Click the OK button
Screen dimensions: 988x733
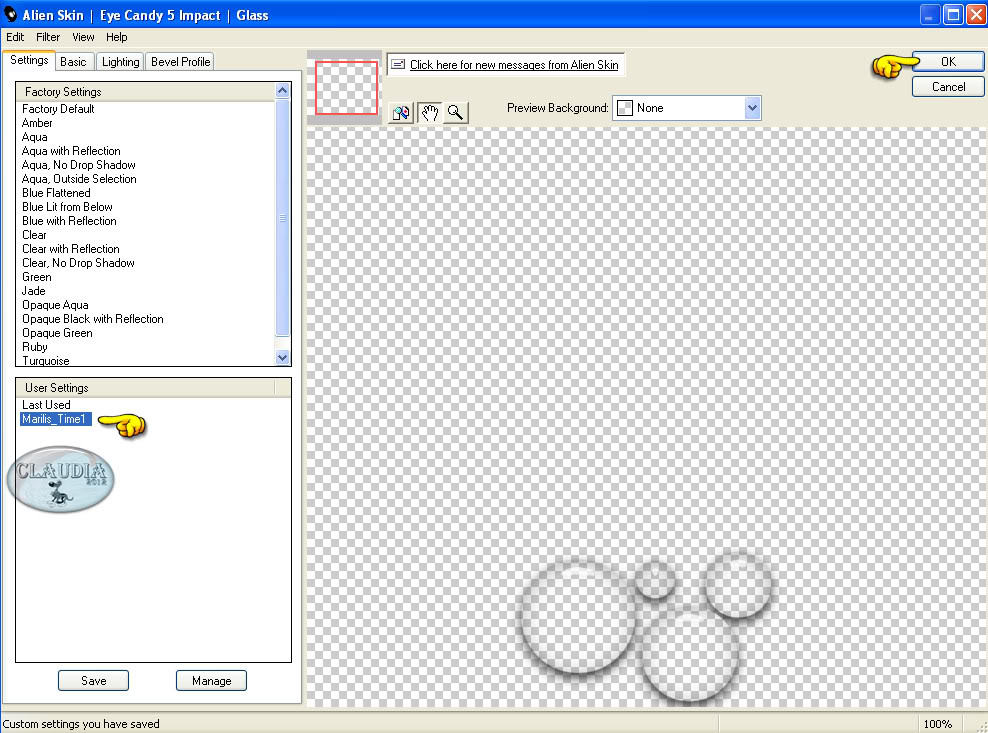(948, 62)
